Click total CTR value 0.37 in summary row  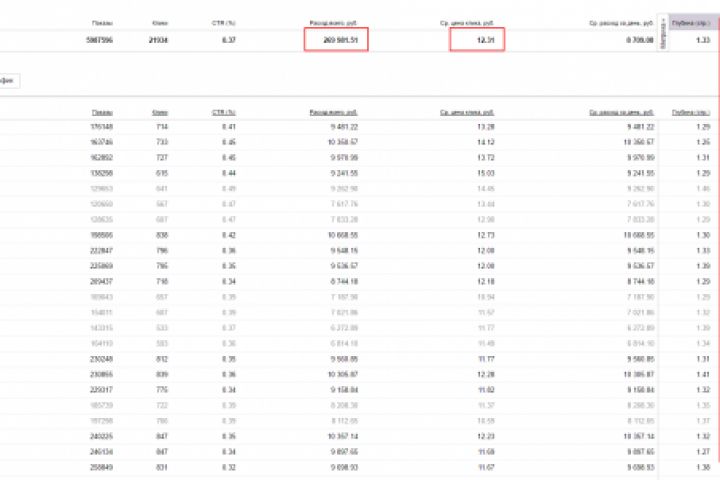(x=229, y=40)
